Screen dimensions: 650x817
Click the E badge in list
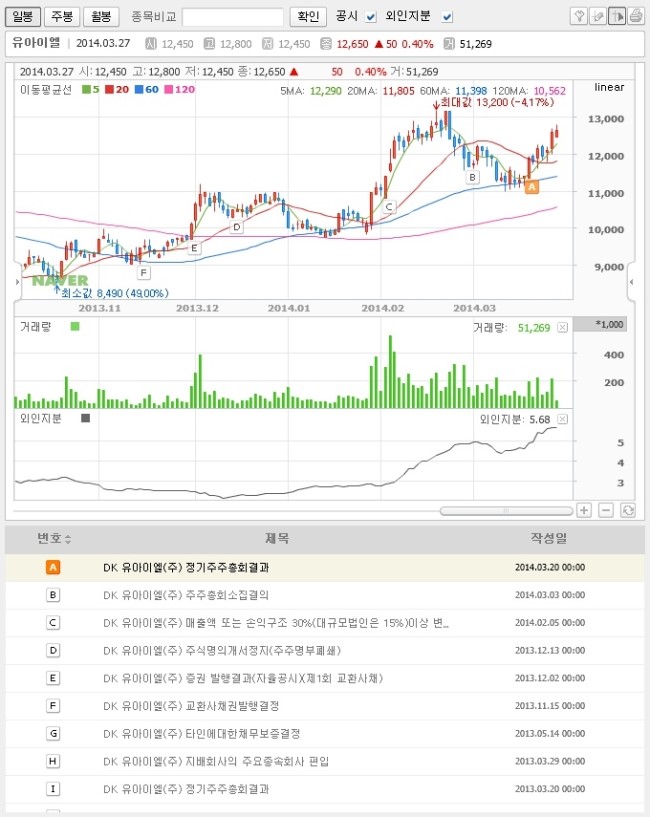click(x=53, y=678)
